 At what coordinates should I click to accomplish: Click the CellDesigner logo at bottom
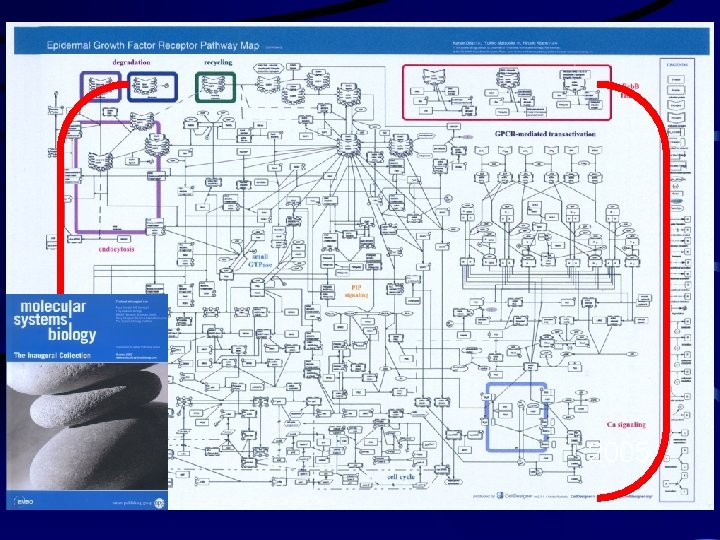[x=514, y=495]
